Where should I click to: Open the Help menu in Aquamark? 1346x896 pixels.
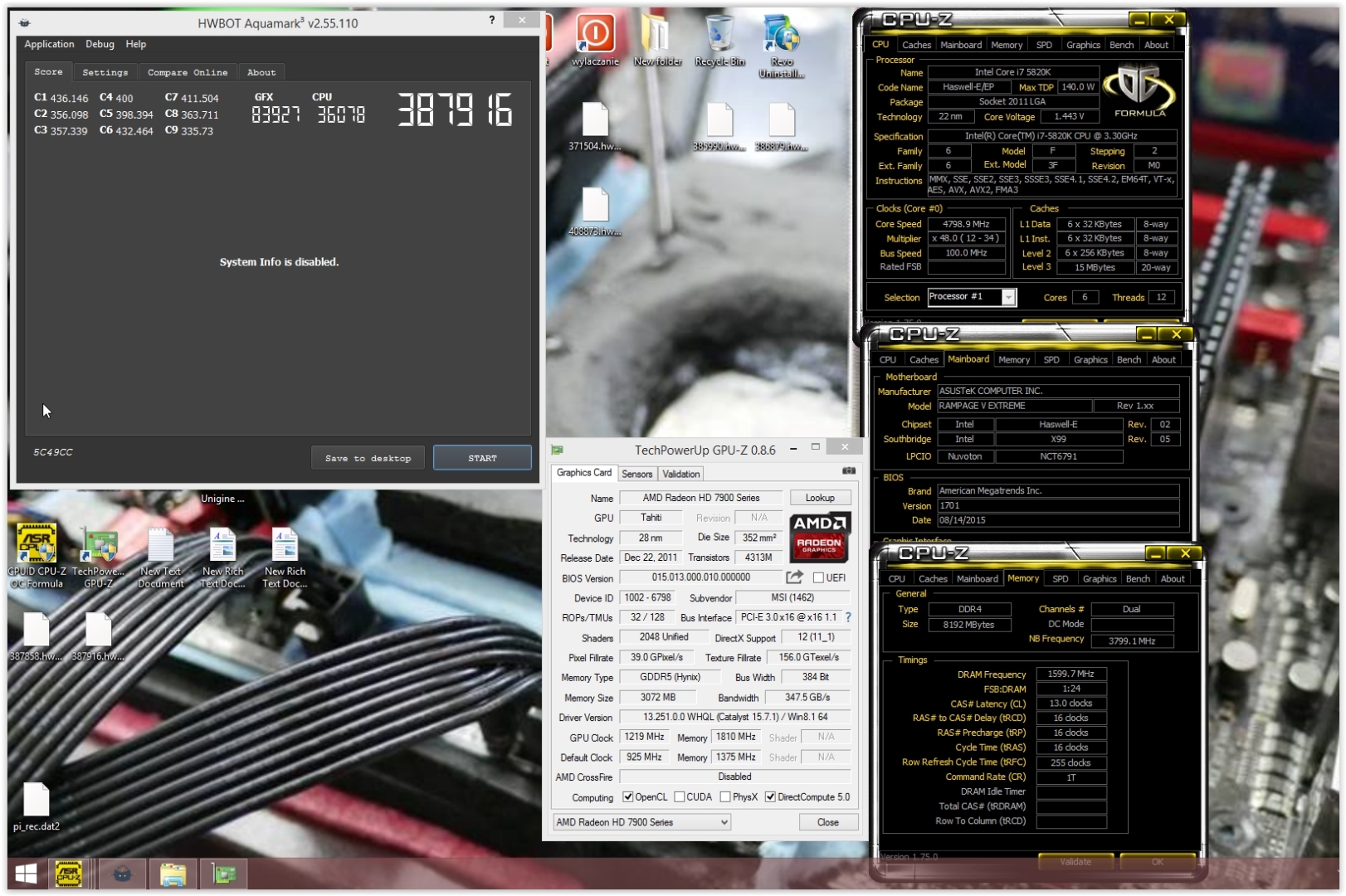[x=136, y=44]
